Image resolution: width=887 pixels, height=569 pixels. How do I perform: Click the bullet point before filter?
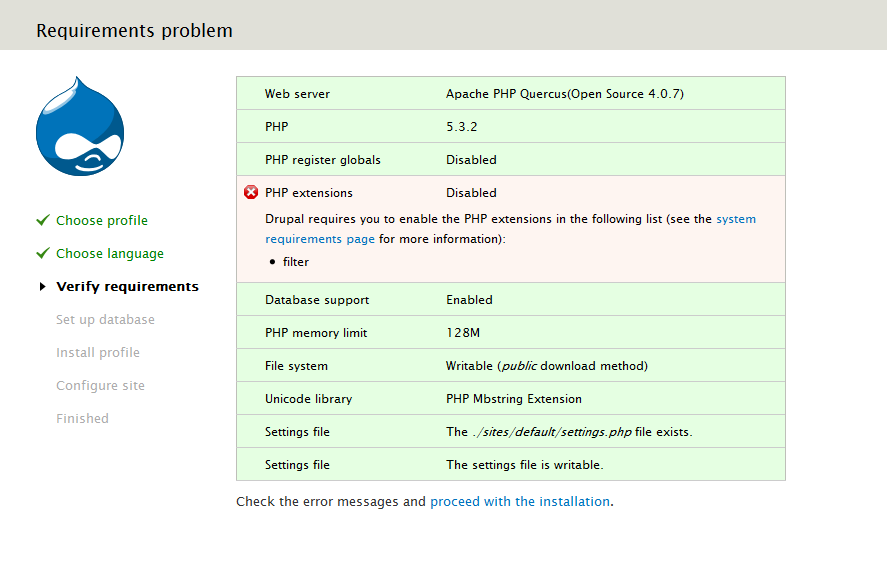pos(272,262)
